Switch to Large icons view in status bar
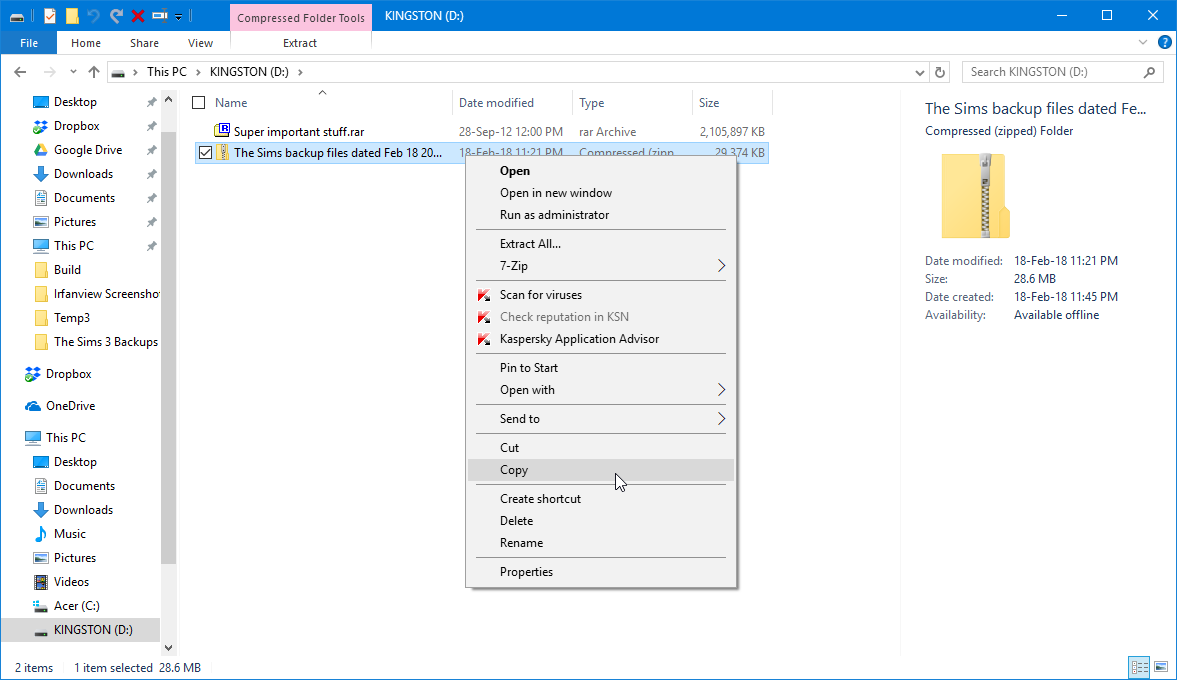This screenshot has height=680, width=1177. (1160, 667)
